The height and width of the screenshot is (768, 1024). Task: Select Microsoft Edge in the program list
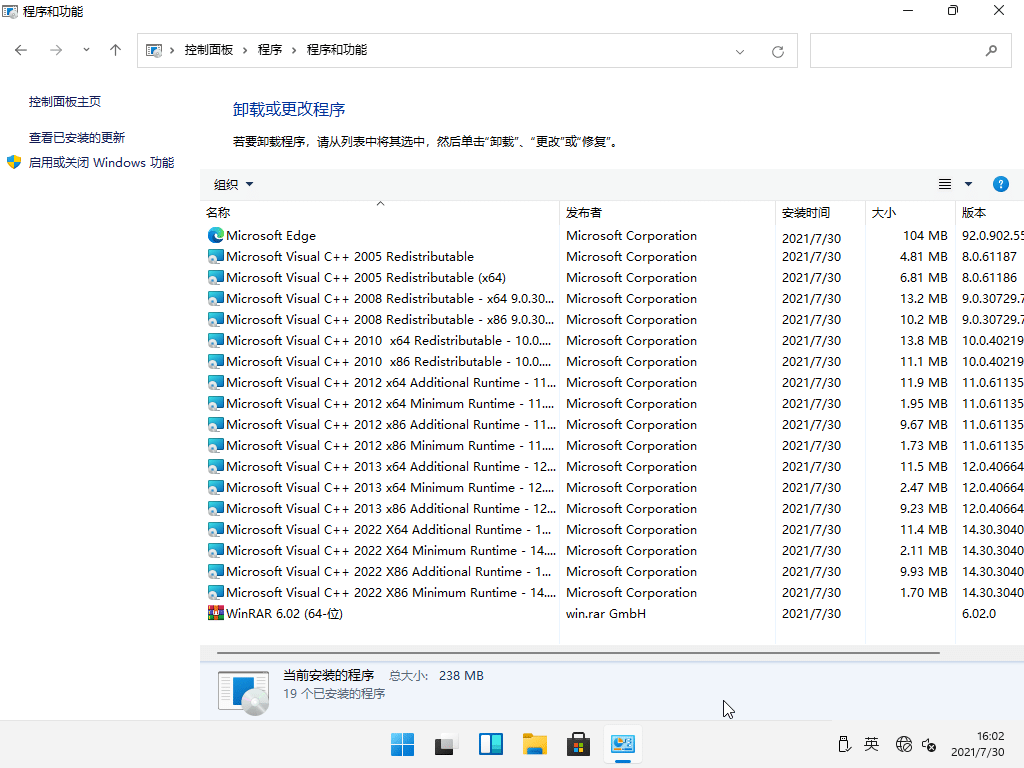pyautogui.click(x=270, y=235)
